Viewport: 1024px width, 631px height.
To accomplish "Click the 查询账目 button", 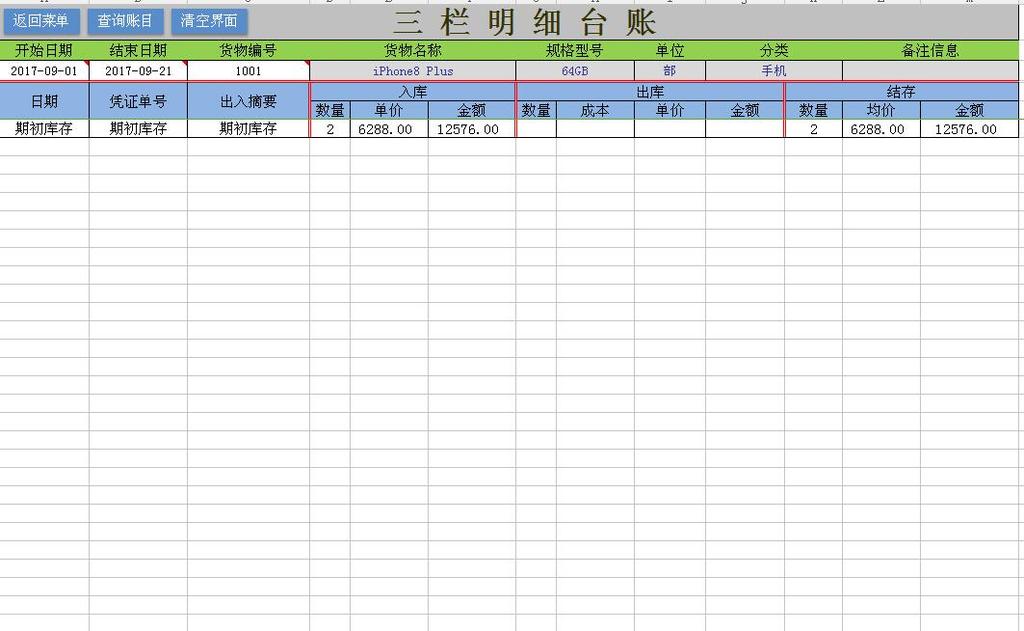I will pyautogui.click(x=123, y=19).
